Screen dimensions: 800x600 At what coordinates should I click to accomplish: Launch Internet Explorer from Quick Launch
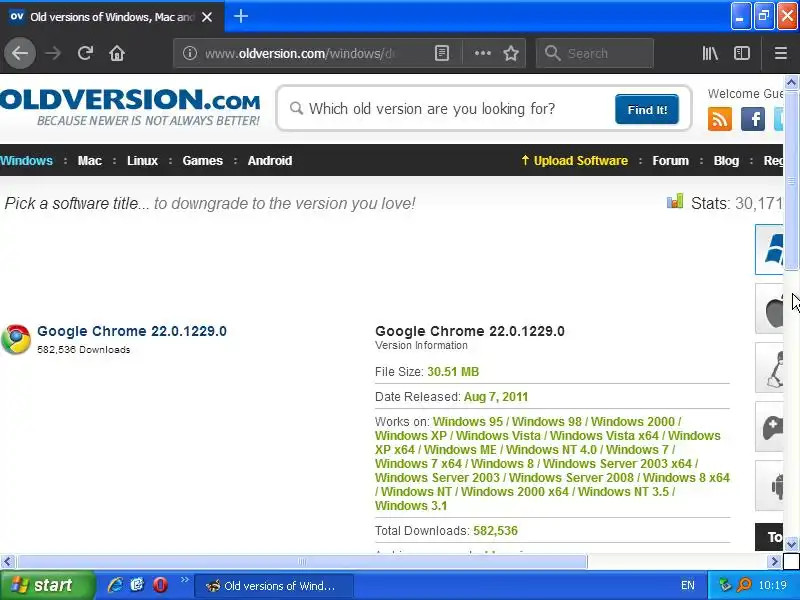(115, 585)
